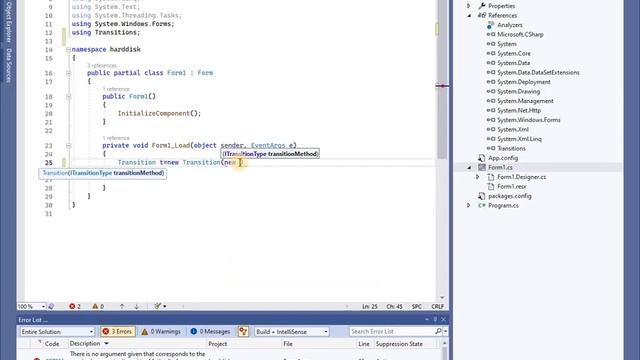Click the editor scroll down arrow
The height and width of the screenshot is (360, 640).
[442, 298]
